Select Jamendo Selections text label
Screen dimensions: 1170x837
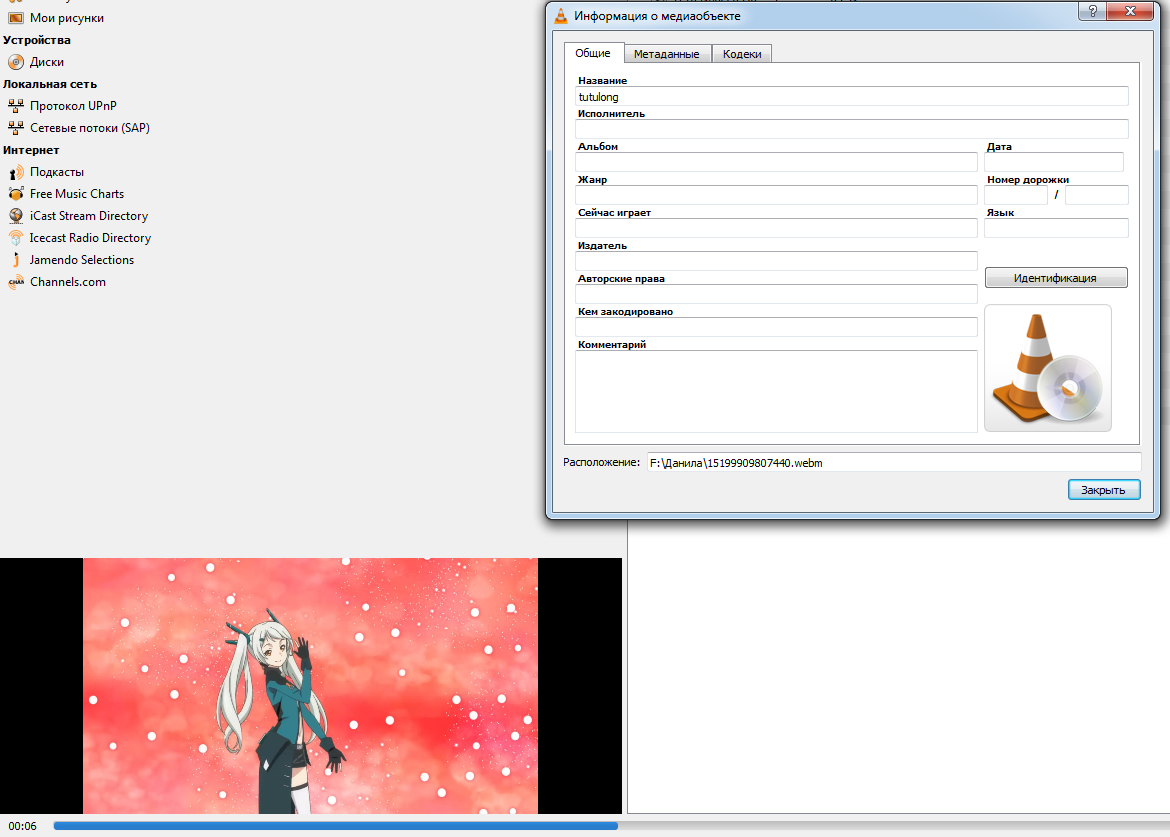pyautogui.click(x=82, y=260)
